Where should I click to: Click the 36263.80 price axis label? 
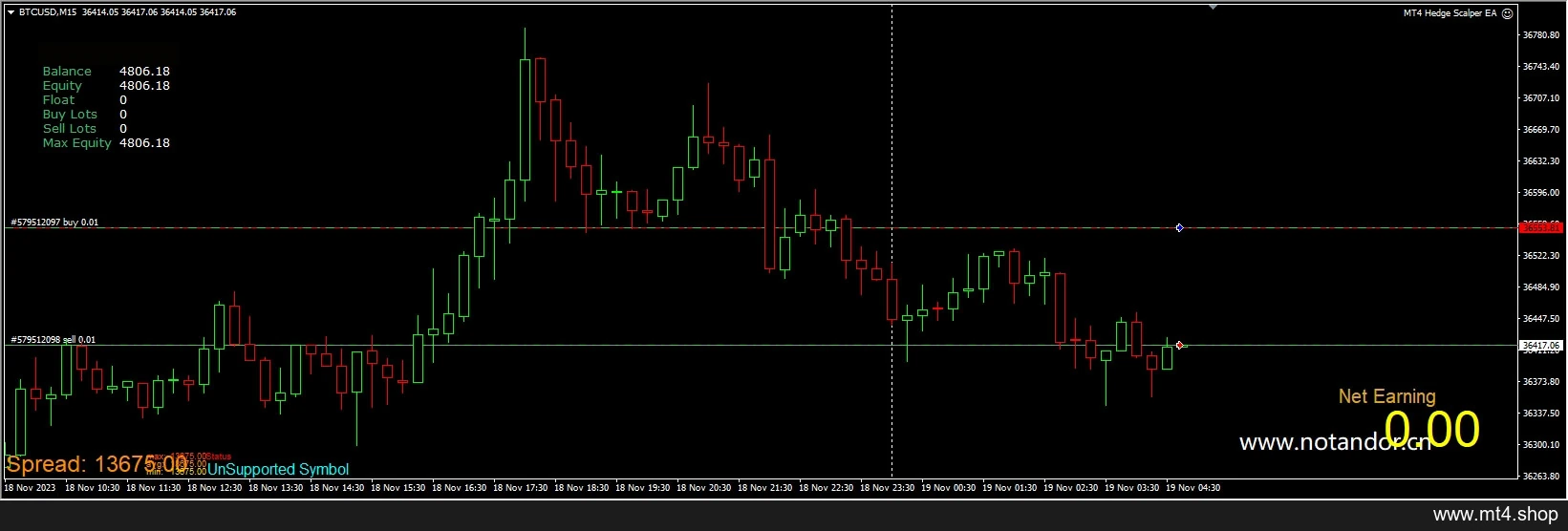[1540, 476]
